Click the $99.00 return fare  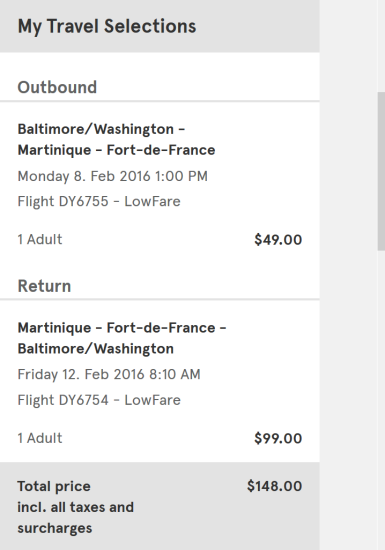(x=278, y=438)
